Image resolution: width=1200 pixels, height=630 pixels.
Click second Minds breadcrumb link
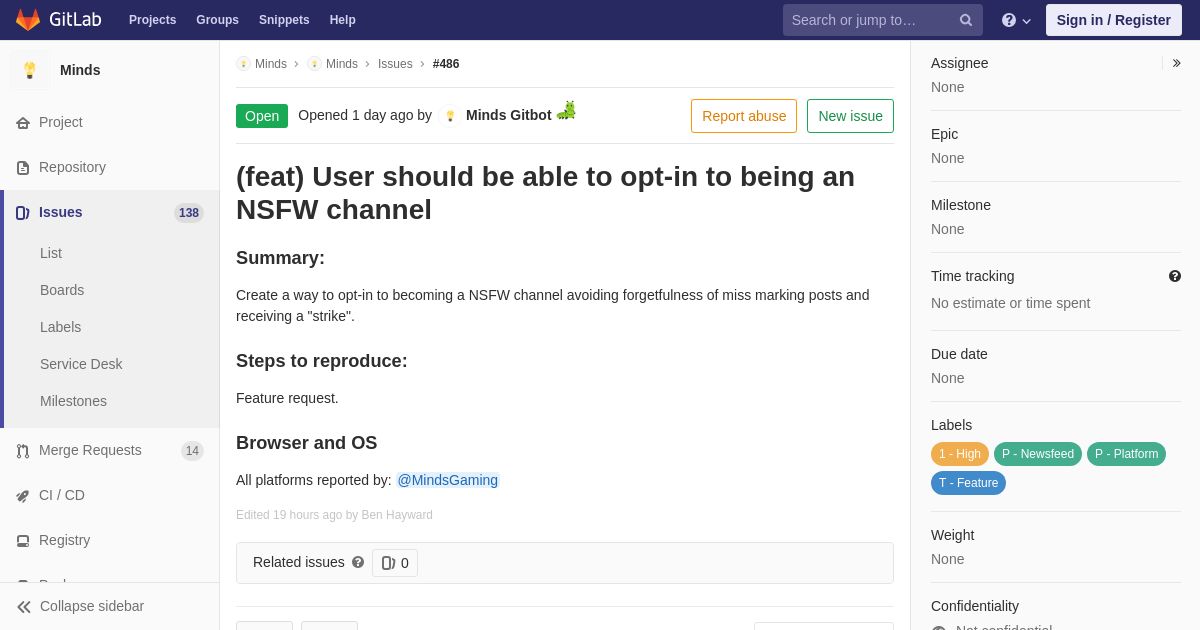coord(342,64)
